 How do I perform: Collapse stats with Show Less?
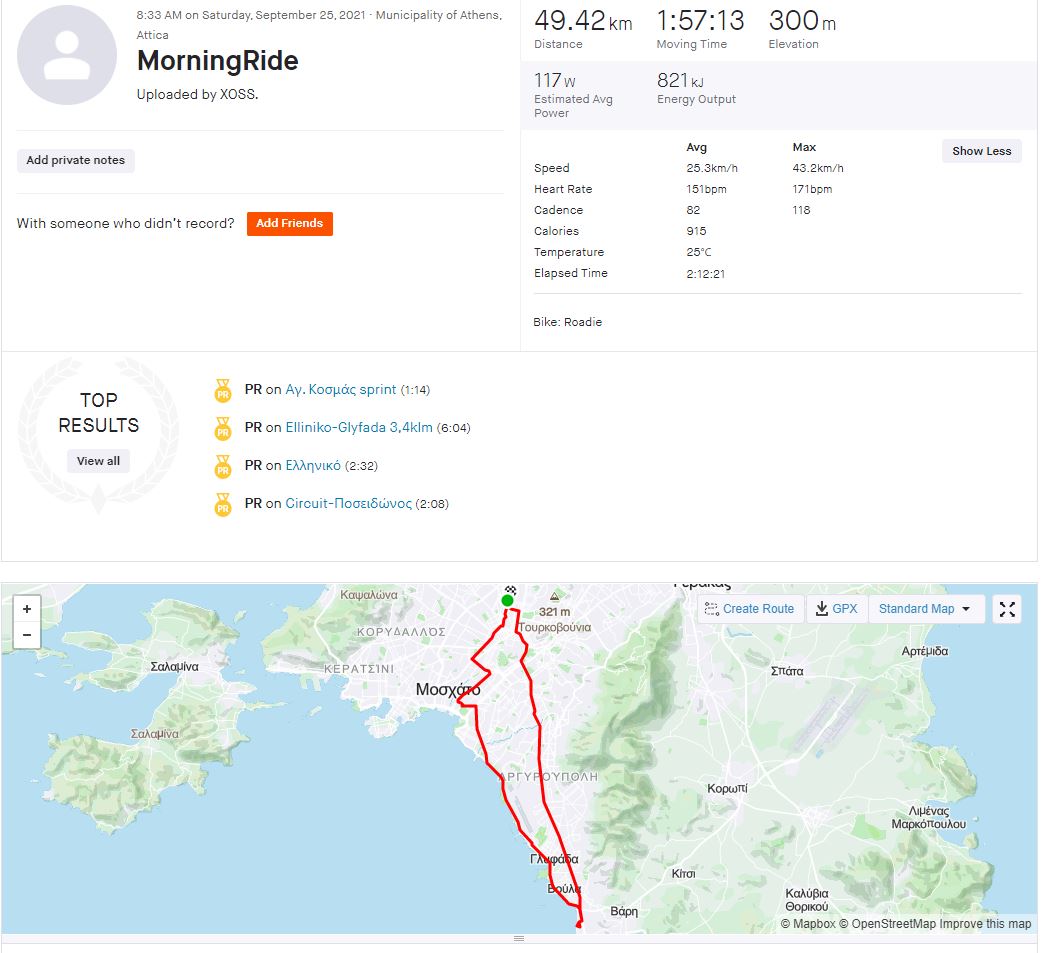tap(981, 151)
